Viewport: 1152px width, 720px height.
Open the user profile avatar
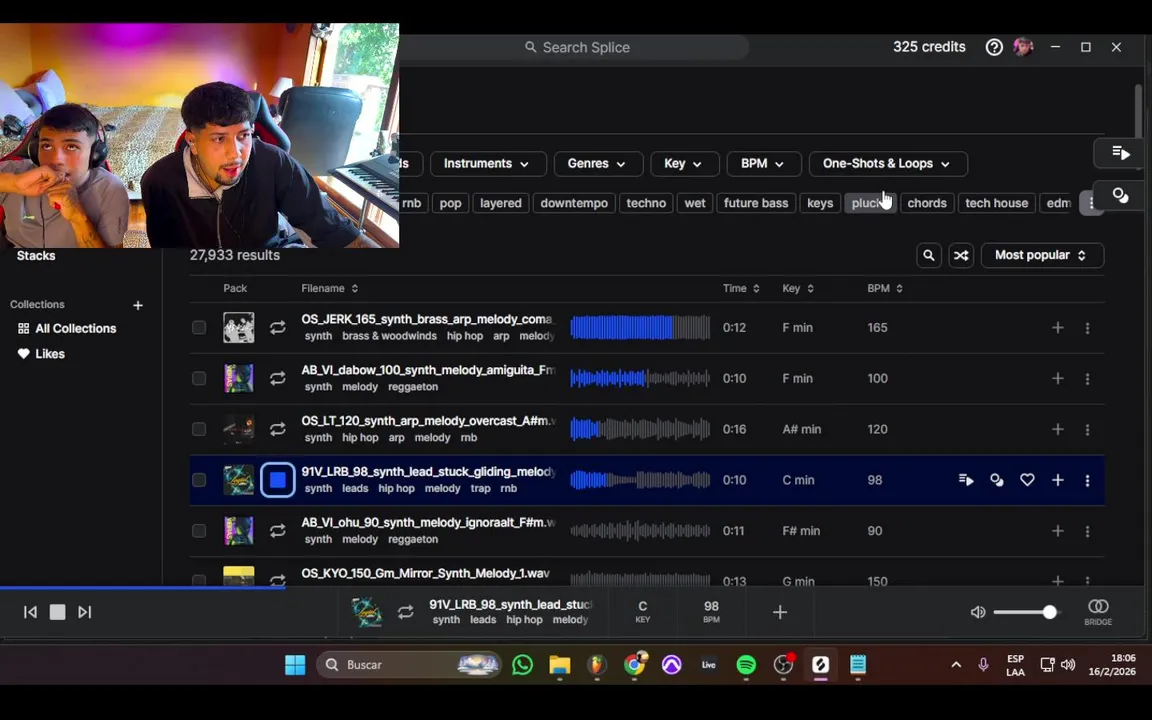[1023, 47]
